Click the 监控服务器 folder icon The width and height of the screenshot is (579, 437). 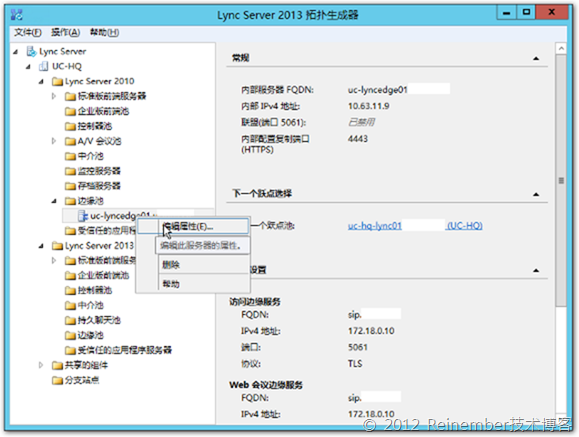(70, 171)
